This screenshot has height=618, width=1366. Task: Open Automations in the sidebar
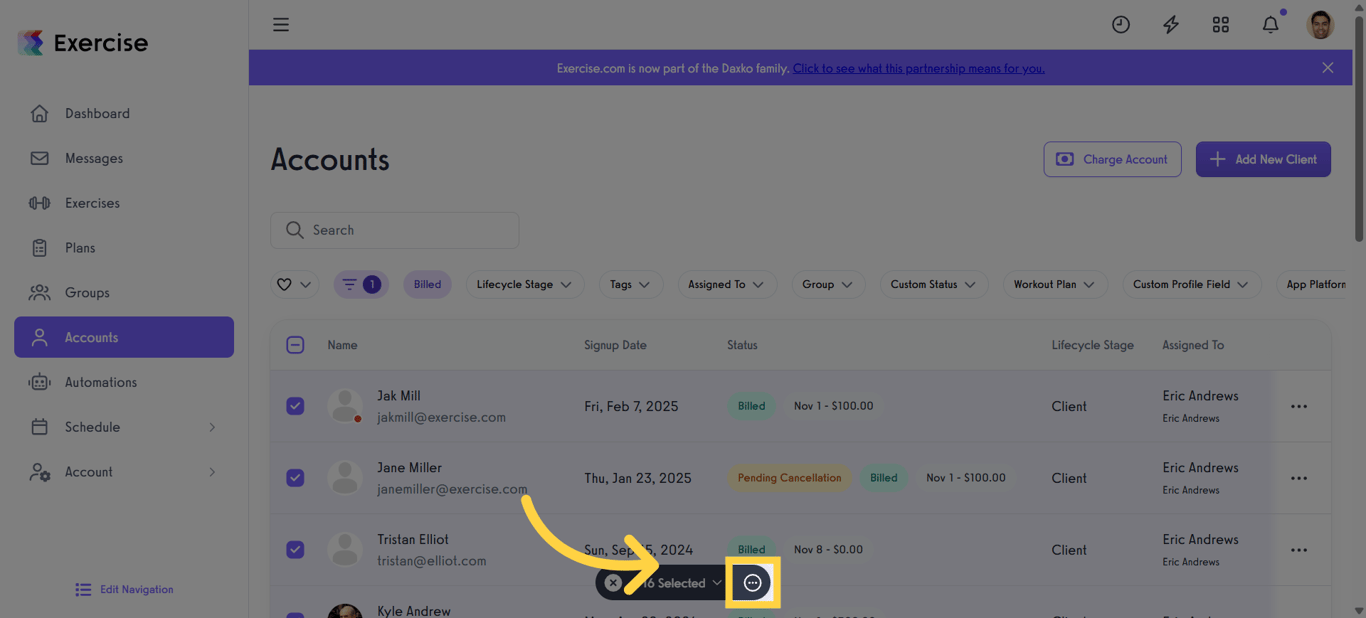(124, 382)
